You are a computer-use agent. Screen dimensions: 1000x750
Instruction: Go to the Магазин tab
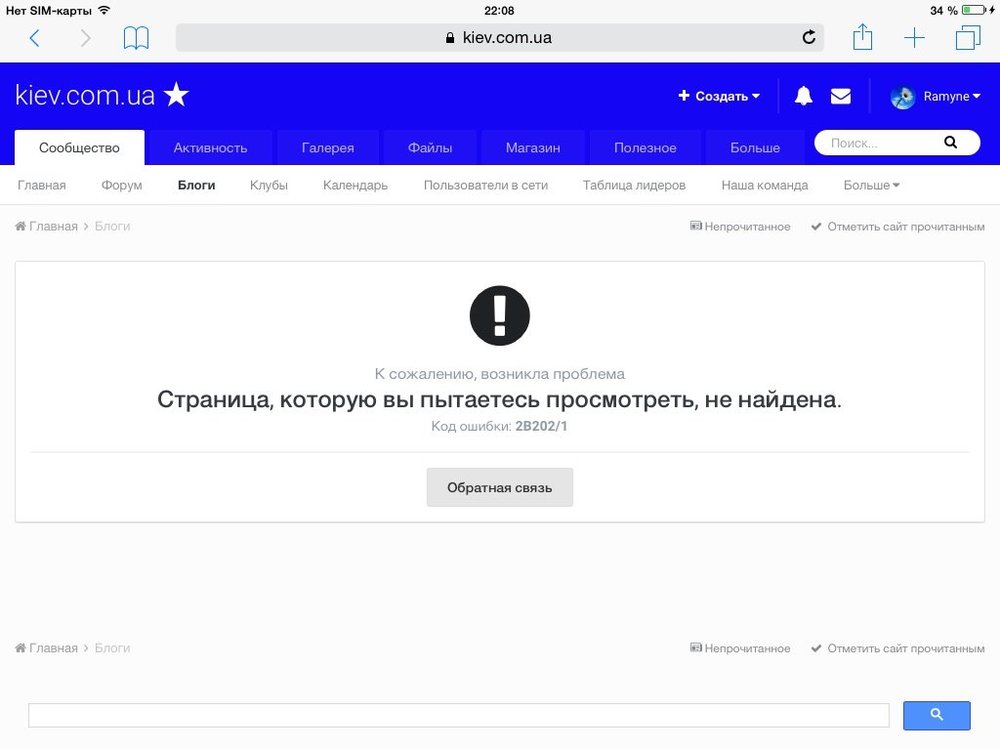(533, 147)
